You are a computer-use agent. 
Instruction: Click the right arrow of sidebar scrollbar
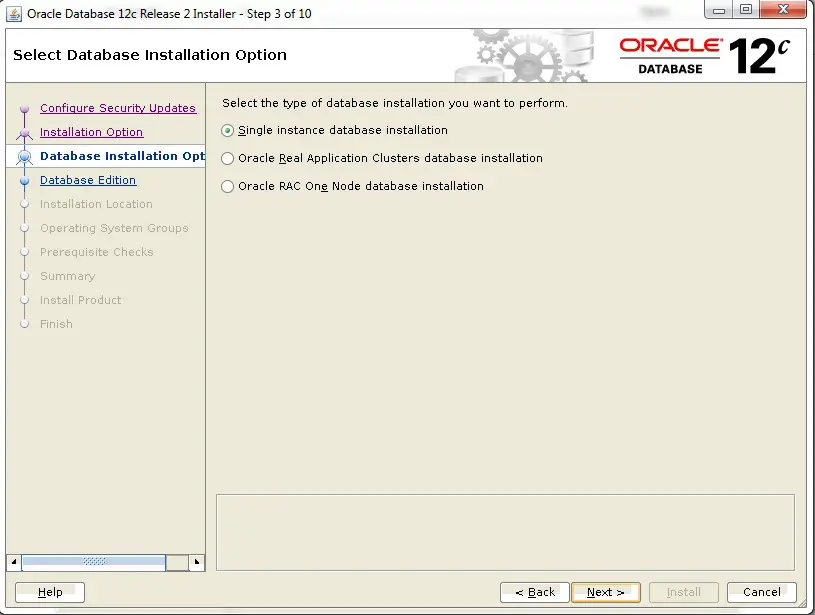[196, 562]
